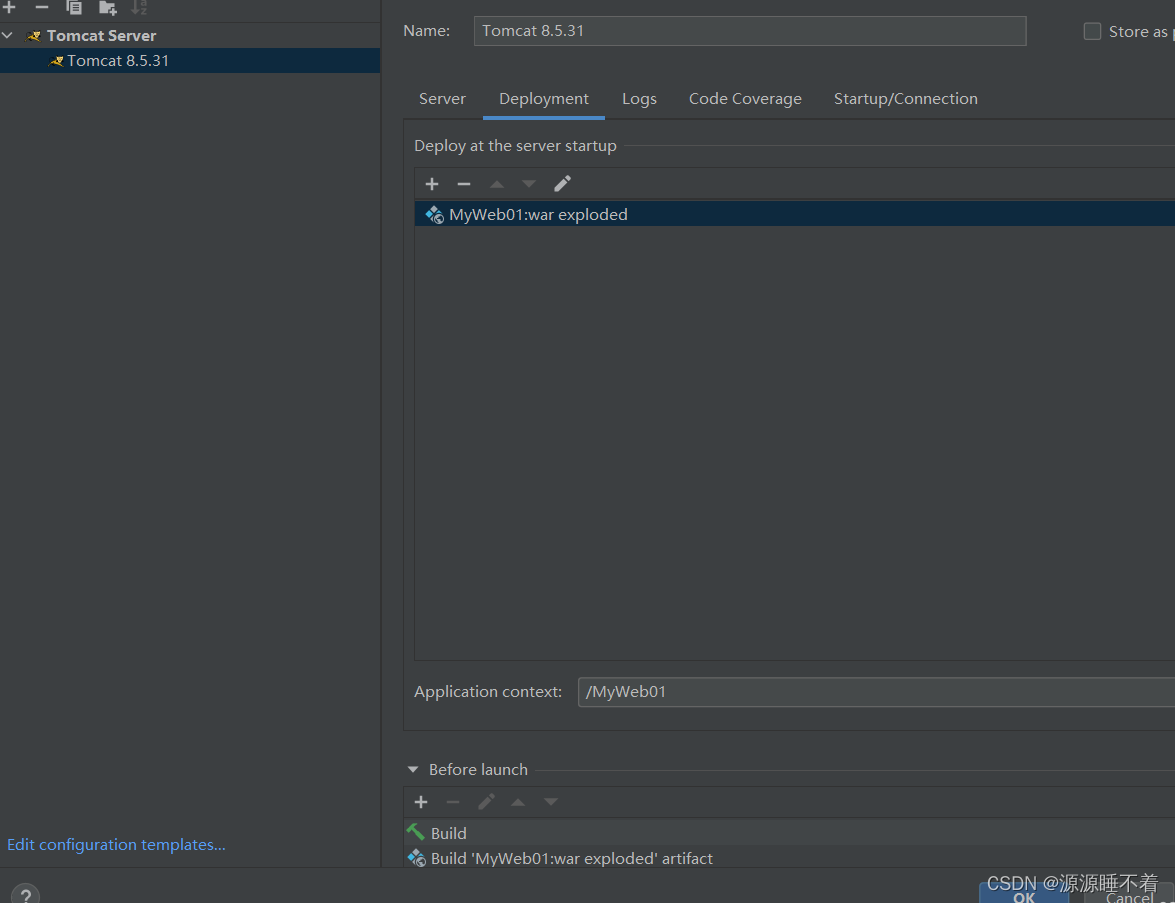Image resolution: width=1175 pixels, height=903 pixels.
Task: Click the Tomcat 8.5.31 item icon
Action: [x=55, y=61]
